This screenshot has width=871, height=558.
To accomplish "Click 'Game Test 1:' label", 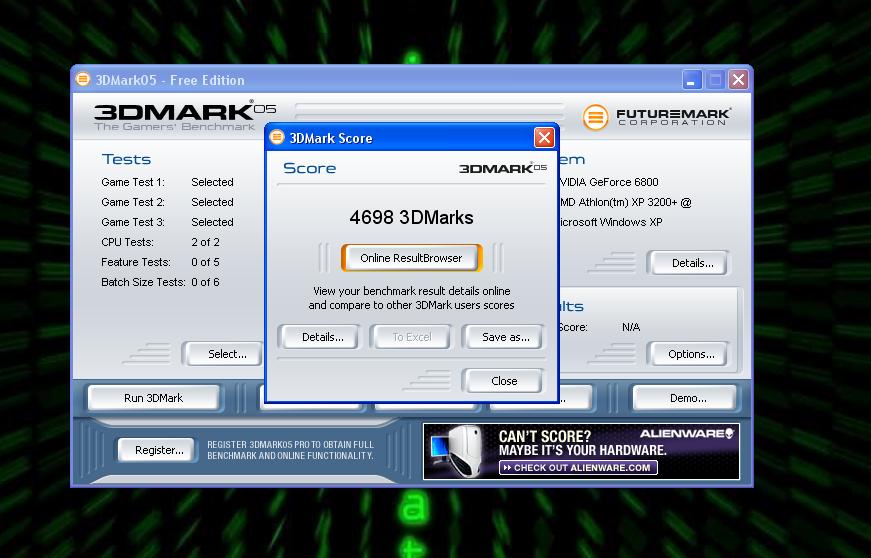I will 133,182.
